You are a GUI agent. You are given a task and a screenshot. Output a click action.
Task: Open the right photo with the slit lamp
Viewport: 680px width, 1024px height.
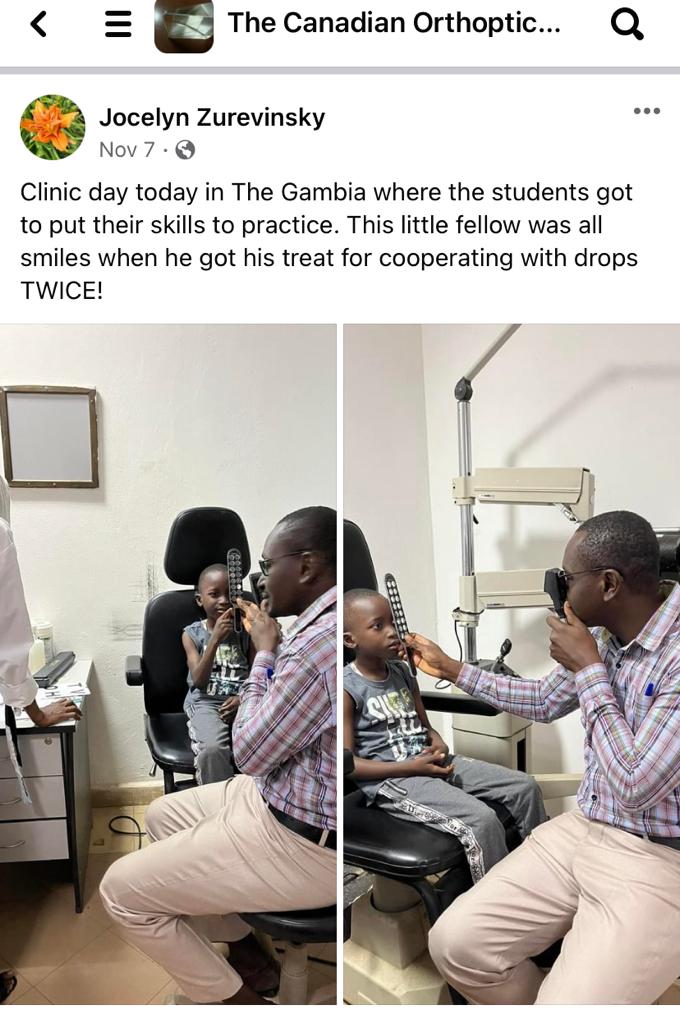511,664
